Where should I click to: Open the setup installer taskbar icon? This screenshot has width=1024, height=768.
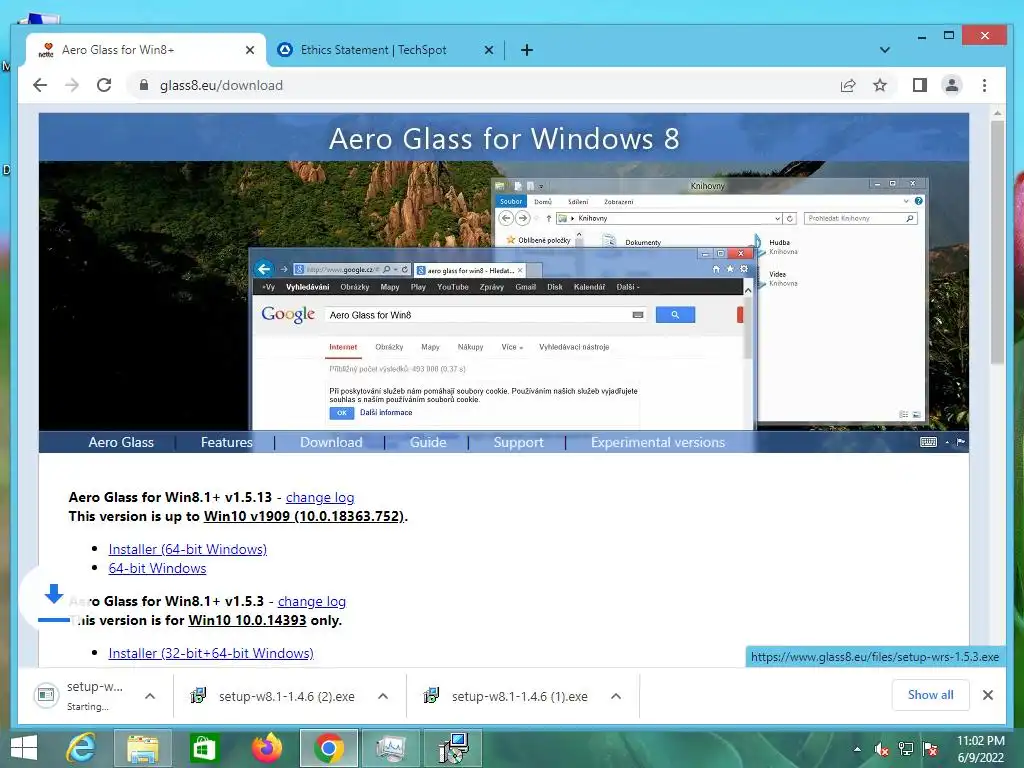tap(453, 748)
